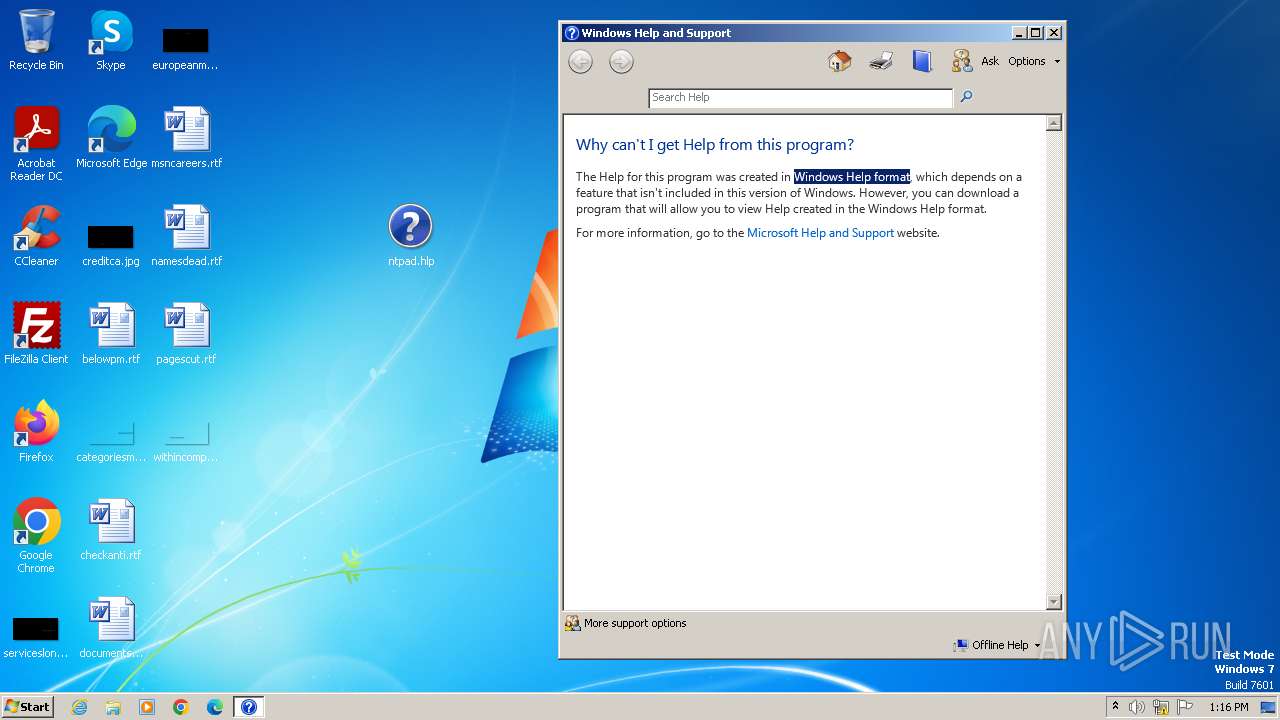Select the CCleaner desktop shortcut
1280x720 pixels.
pos(36,236)
